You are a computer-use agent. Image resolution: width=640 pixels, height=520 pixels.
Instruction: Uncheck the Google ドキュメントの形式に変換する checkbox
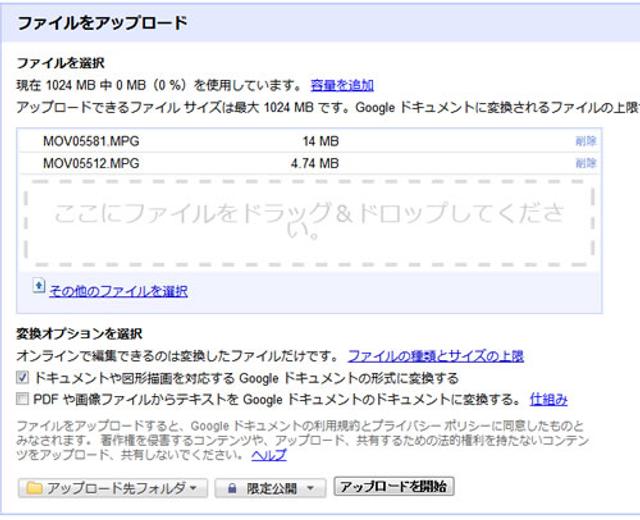22,378
